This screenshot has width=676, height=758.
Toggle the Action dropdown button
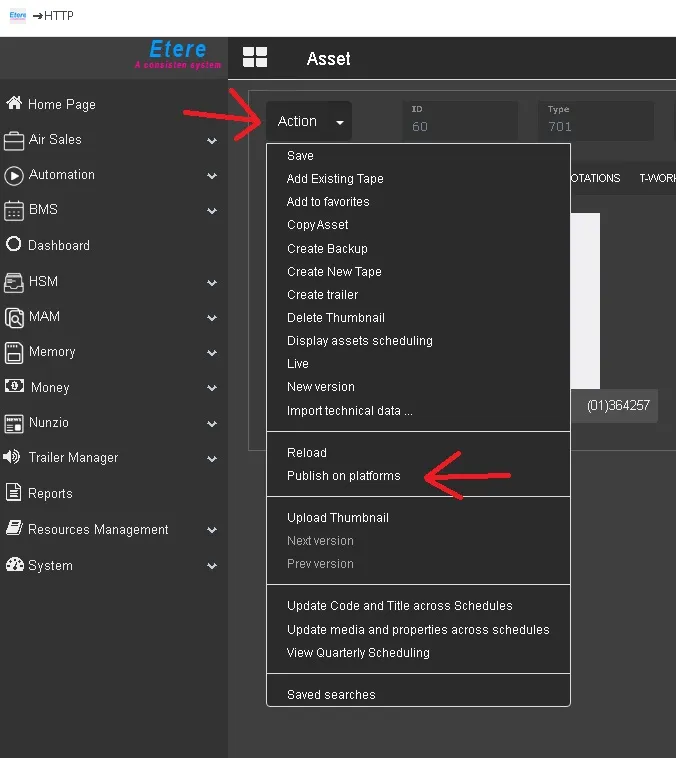(x=308, y=122)
